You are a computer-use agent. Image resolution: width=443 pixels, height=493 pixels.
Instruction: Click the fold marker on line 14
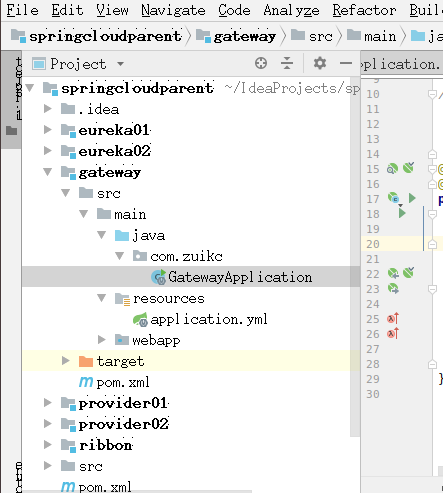coord(432,154)
